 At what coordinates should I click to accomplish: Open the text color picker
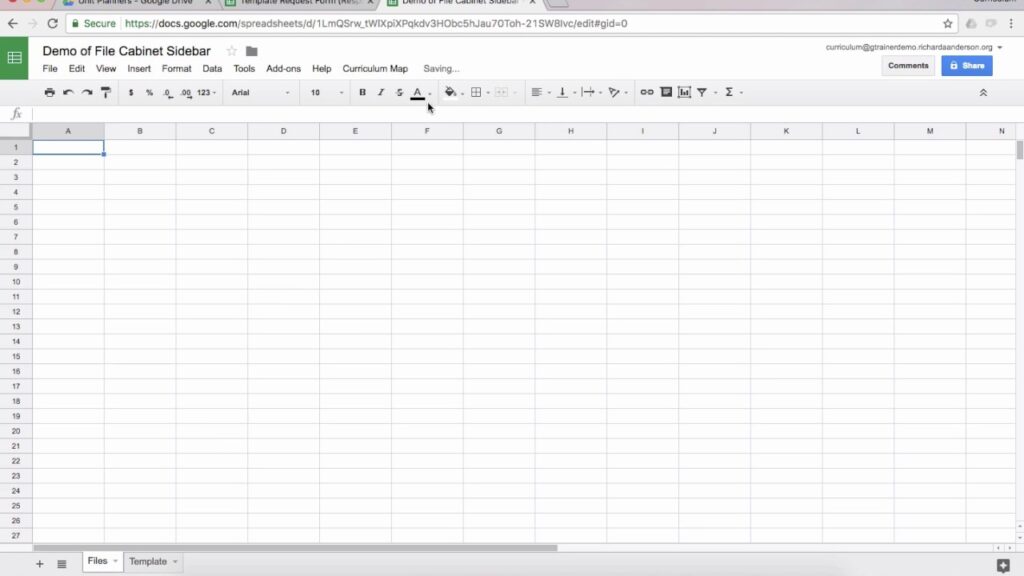pos(417,92)
